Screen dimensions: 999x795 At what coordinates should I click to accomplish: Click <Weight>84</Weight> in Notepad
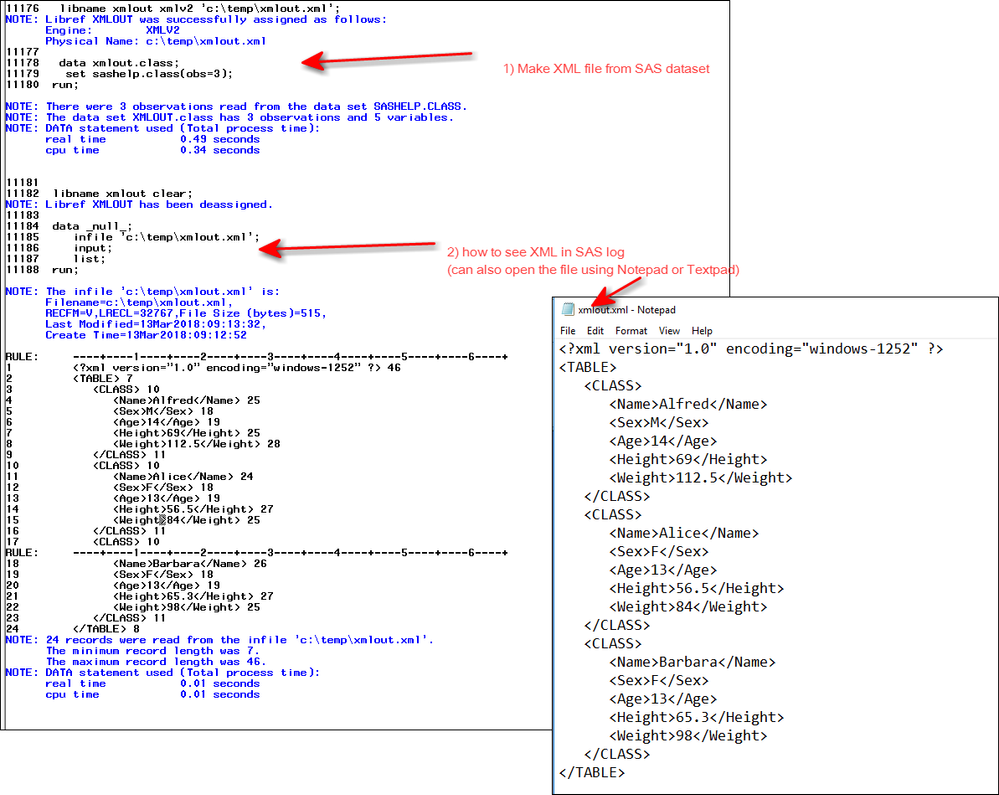[x=687, y=607]
